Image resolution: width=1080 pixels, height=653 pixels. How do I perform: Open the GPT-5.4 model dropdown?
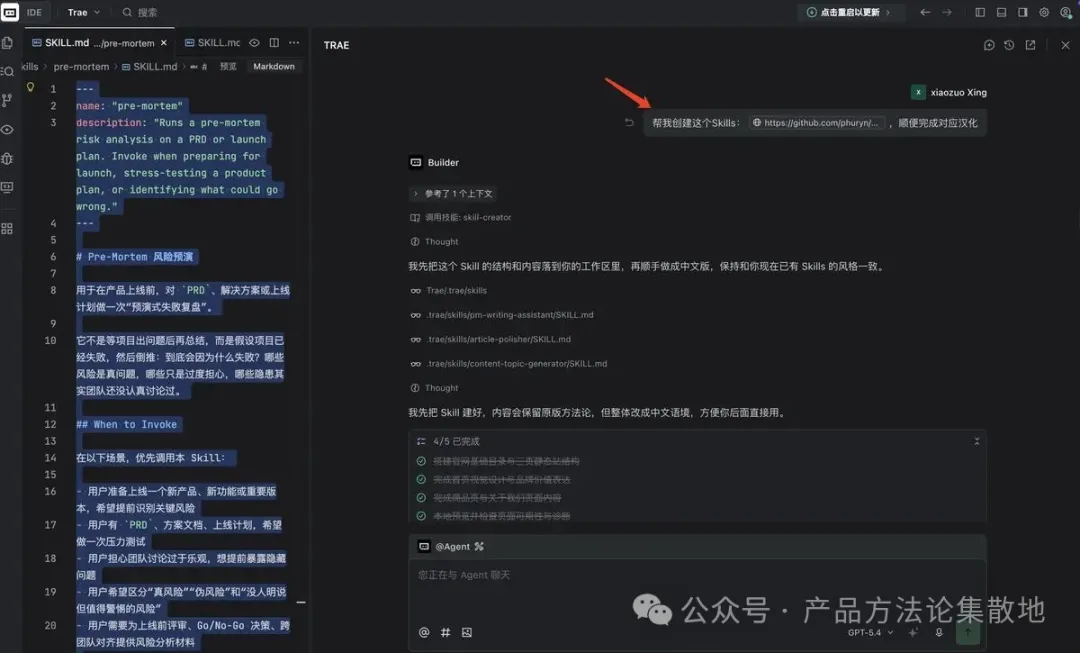coord(870,632)
